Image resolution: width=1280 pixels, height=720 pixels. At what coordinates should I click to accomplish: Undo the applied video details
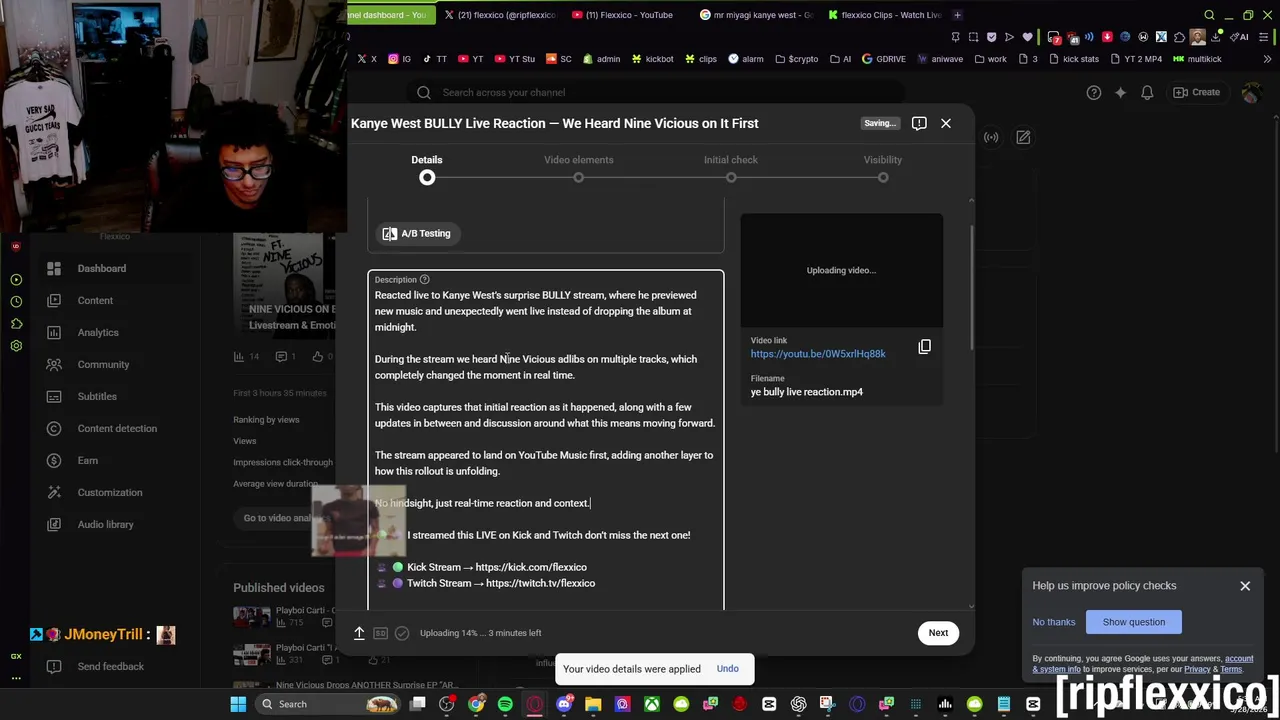click(x=727, y=669)
